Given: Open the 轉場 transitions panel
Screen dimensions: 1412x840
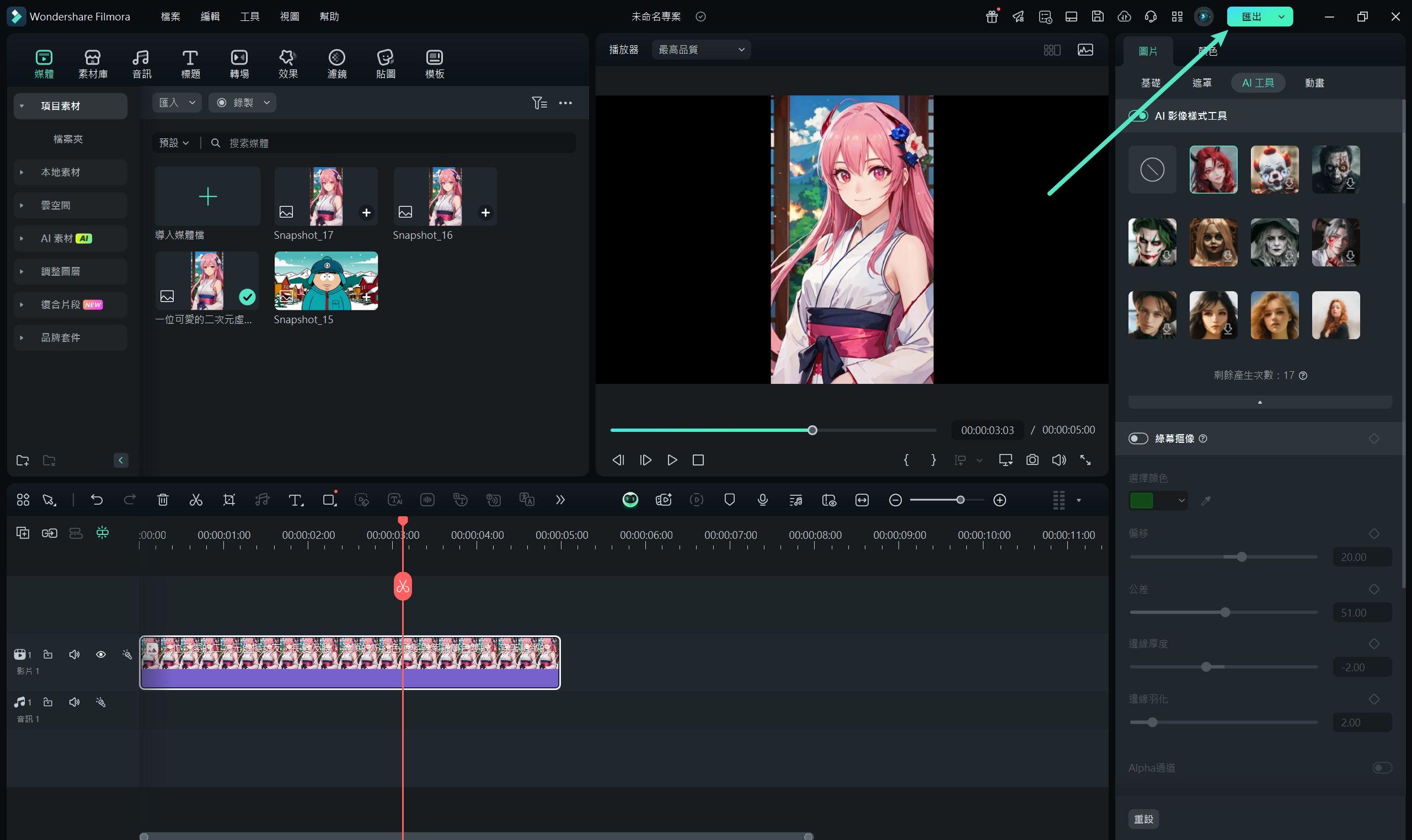Looking at the screenshot, I should pos(239,64).
